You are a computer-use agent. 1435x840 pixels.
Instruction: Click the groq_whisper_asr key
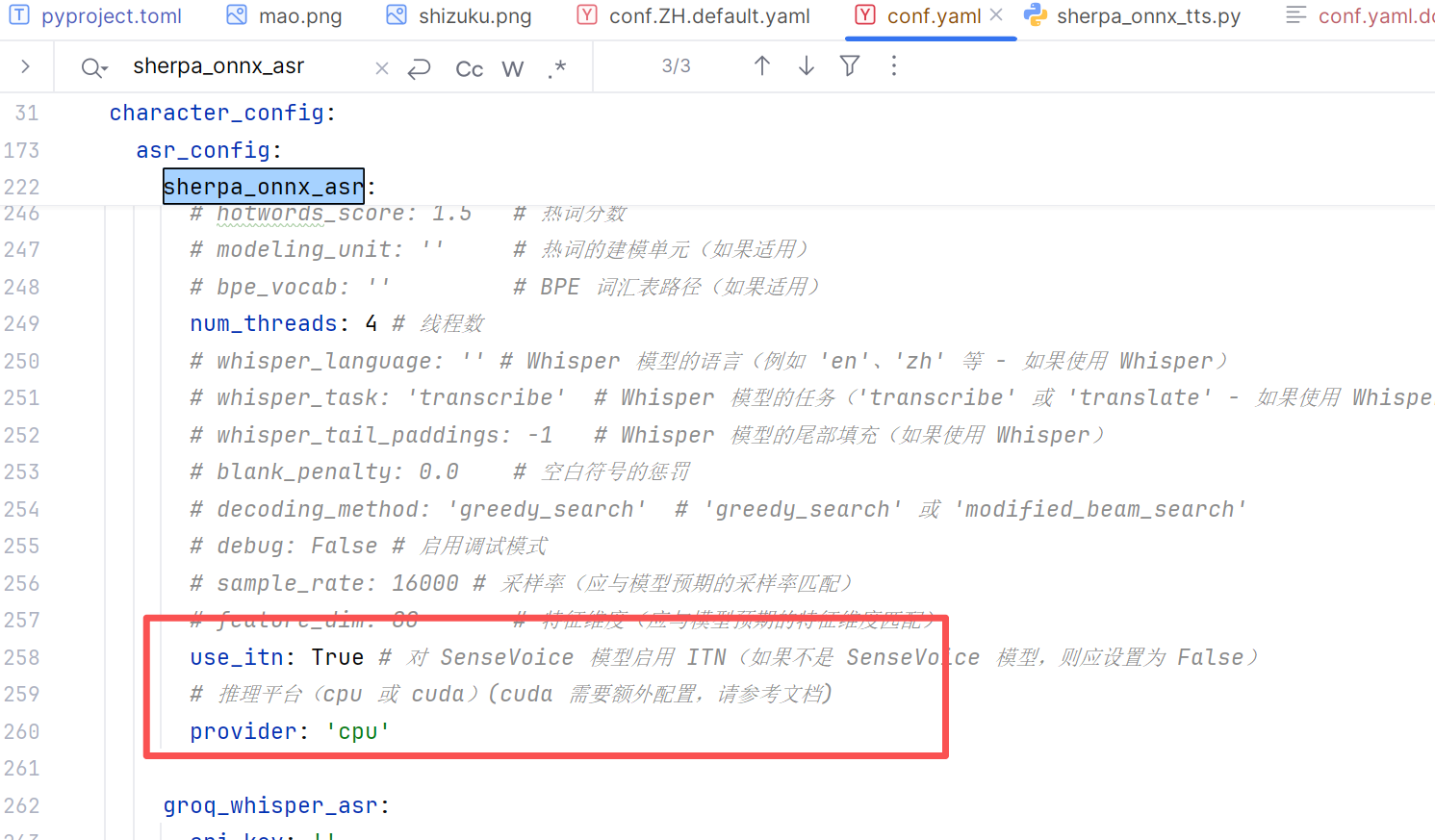tap(270, 805)
